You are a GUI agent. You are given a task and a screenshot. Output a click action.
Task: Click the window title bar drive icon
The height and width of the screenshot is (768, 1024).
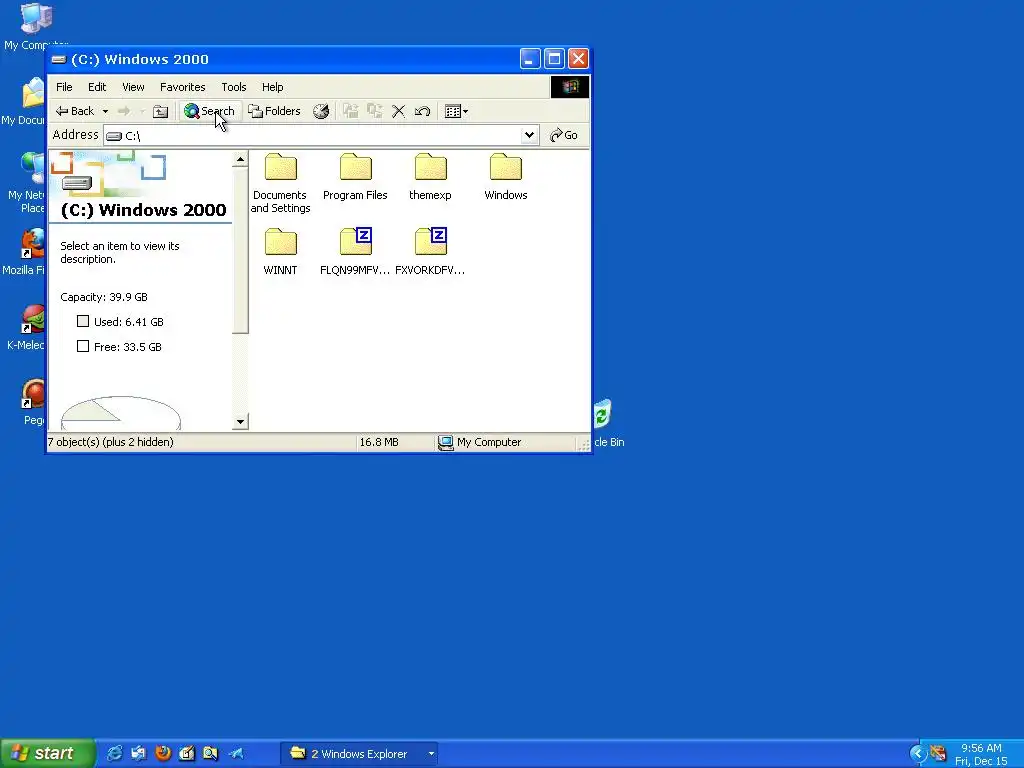[x=59, y=59]
